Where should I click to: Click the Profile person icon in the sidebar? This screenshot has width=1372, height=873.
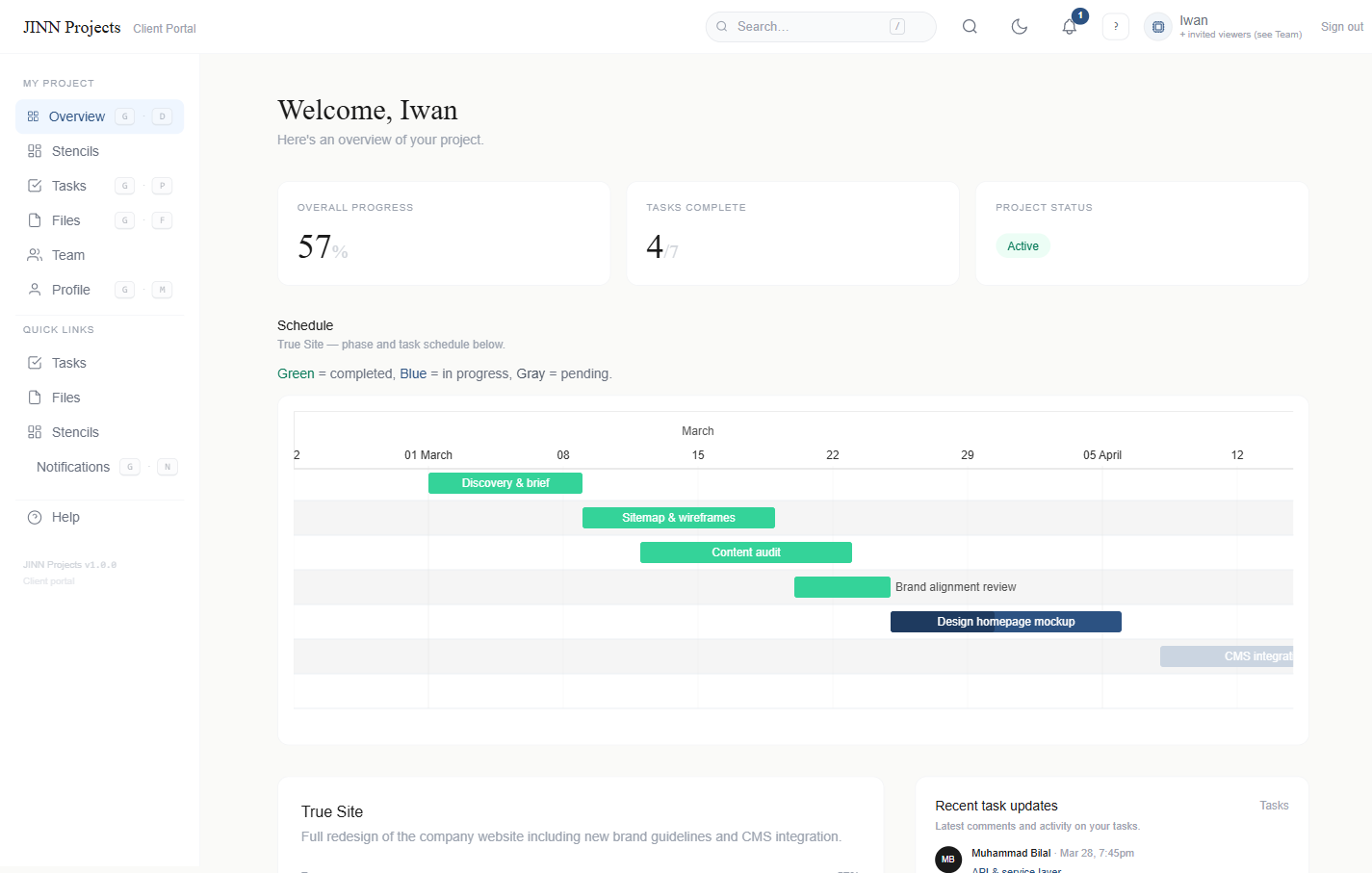35,290
